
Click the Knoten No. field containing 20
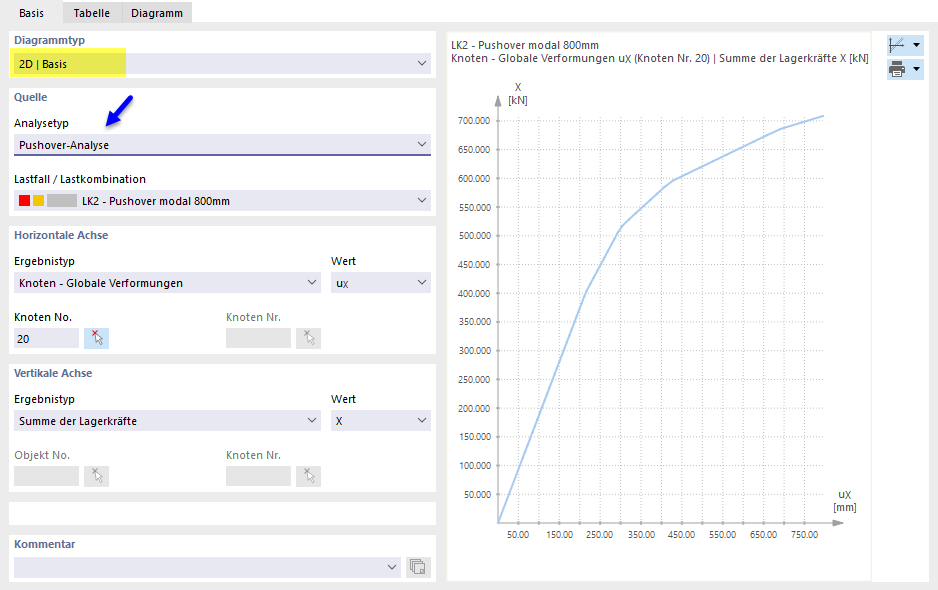click(x=46, y=338)
